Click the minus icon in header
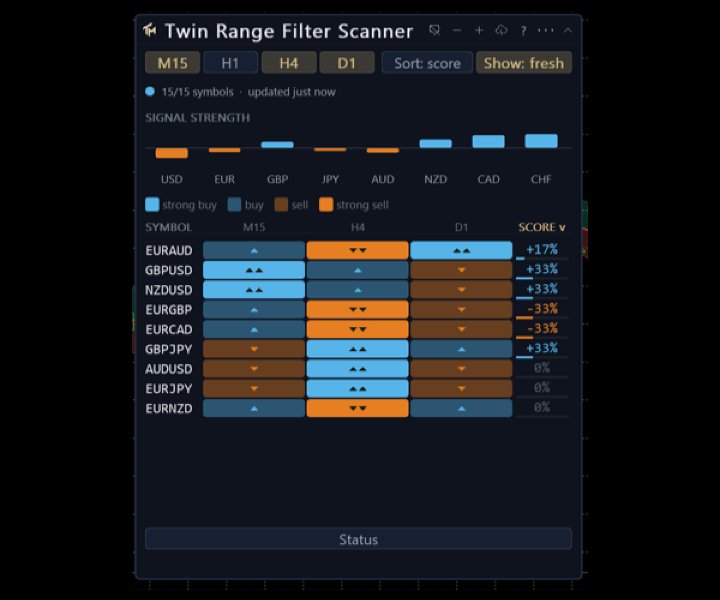Screen dimensions: 720x600 [x=457, y=30]
